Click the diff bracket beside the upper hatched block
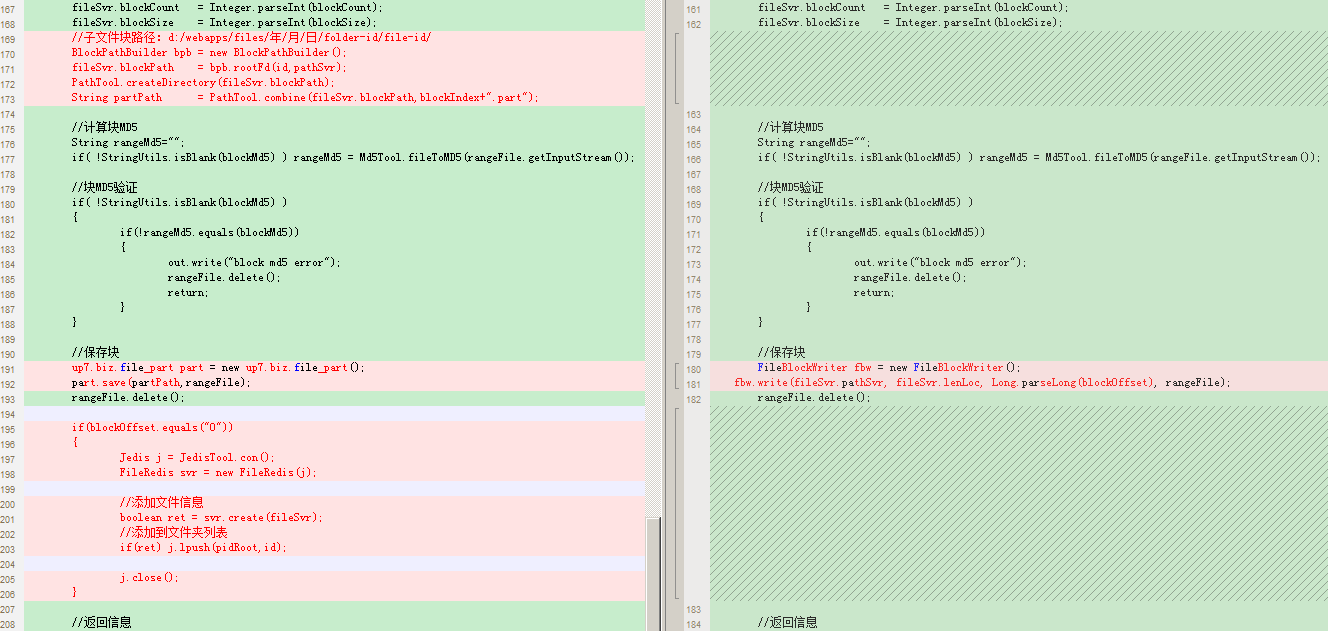The image size is (1328, 631). (x=679, y=67)
